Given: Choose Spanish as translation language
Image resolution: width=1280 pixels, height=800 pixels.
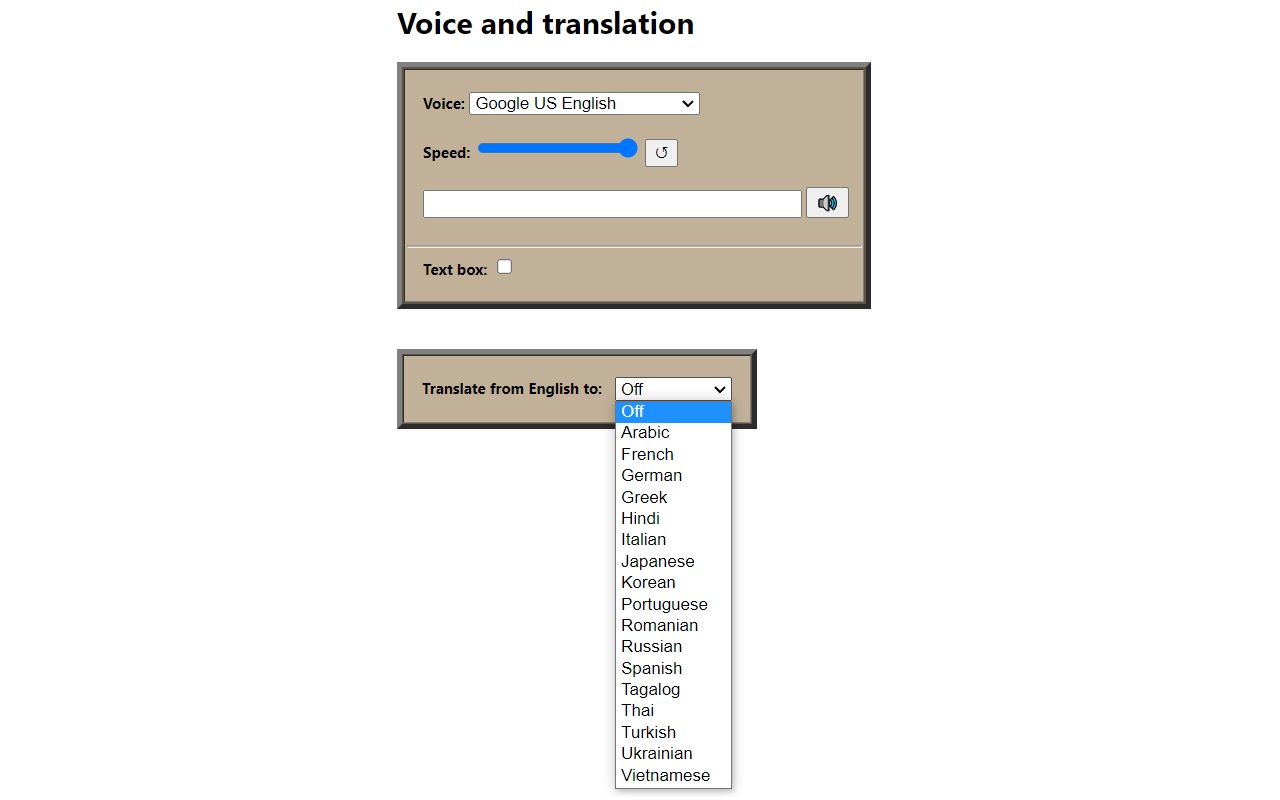Looking at the screenshot, I should [651, 668].
